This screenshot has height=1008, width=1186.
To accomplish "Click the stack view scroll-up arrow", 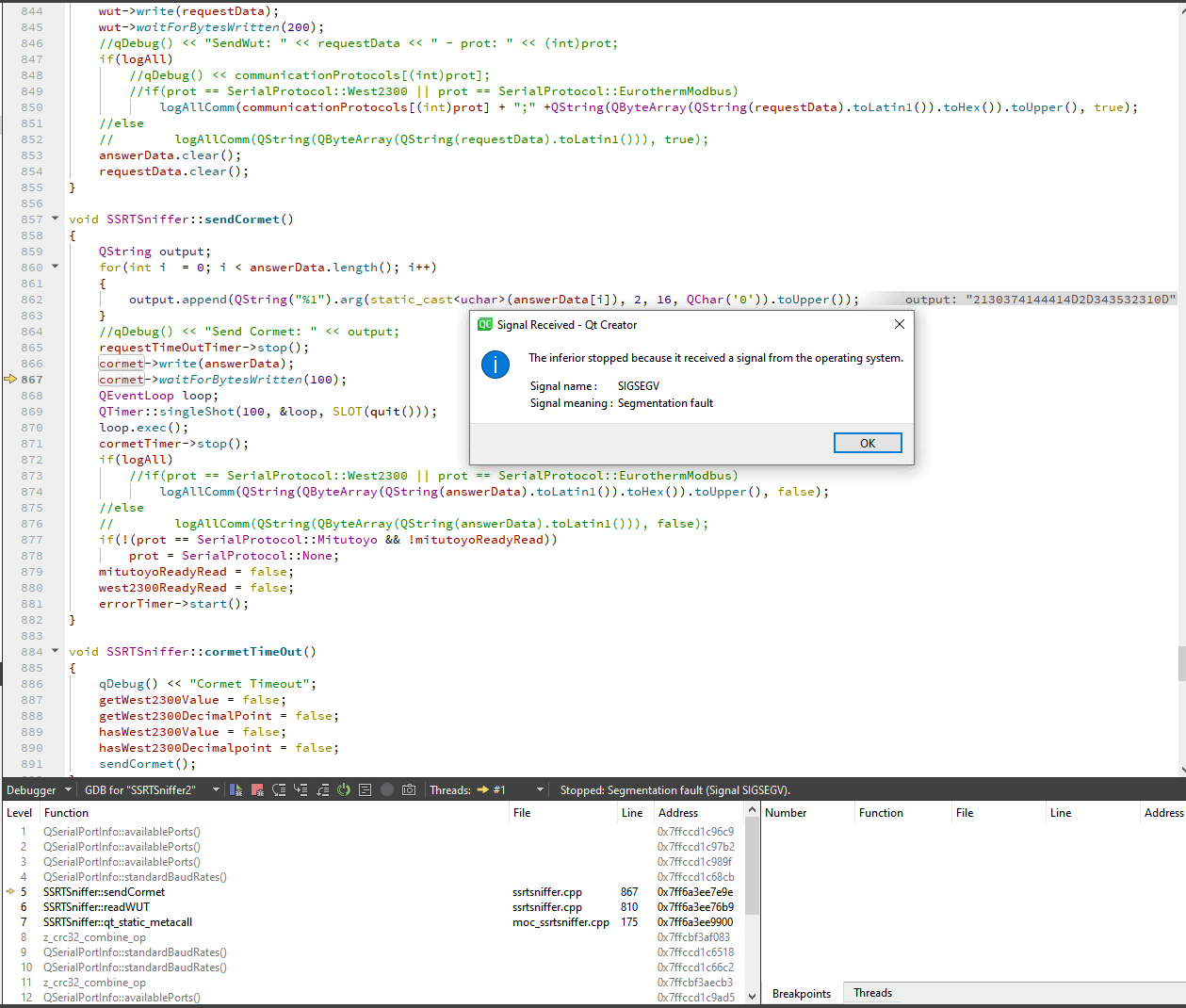I will 752,810.
